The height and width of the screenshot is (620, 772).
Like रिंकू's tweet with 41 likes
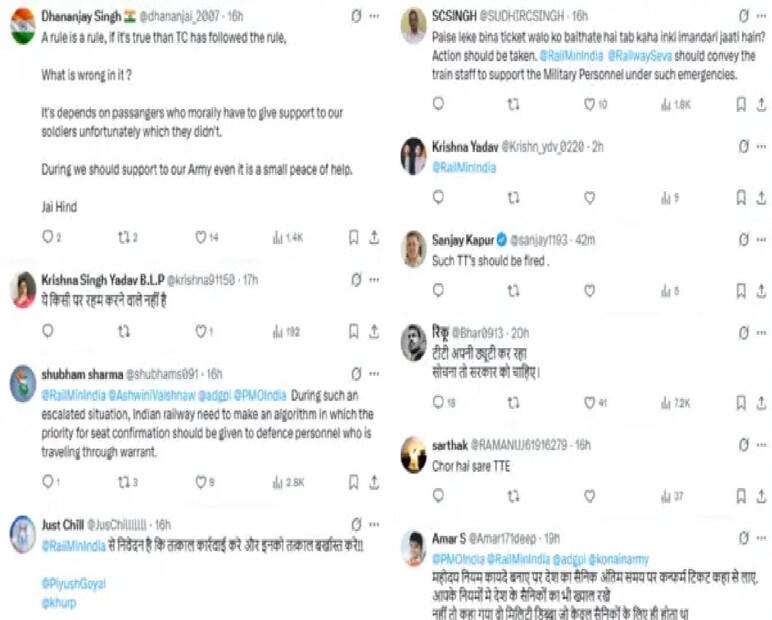coord(590,403)
